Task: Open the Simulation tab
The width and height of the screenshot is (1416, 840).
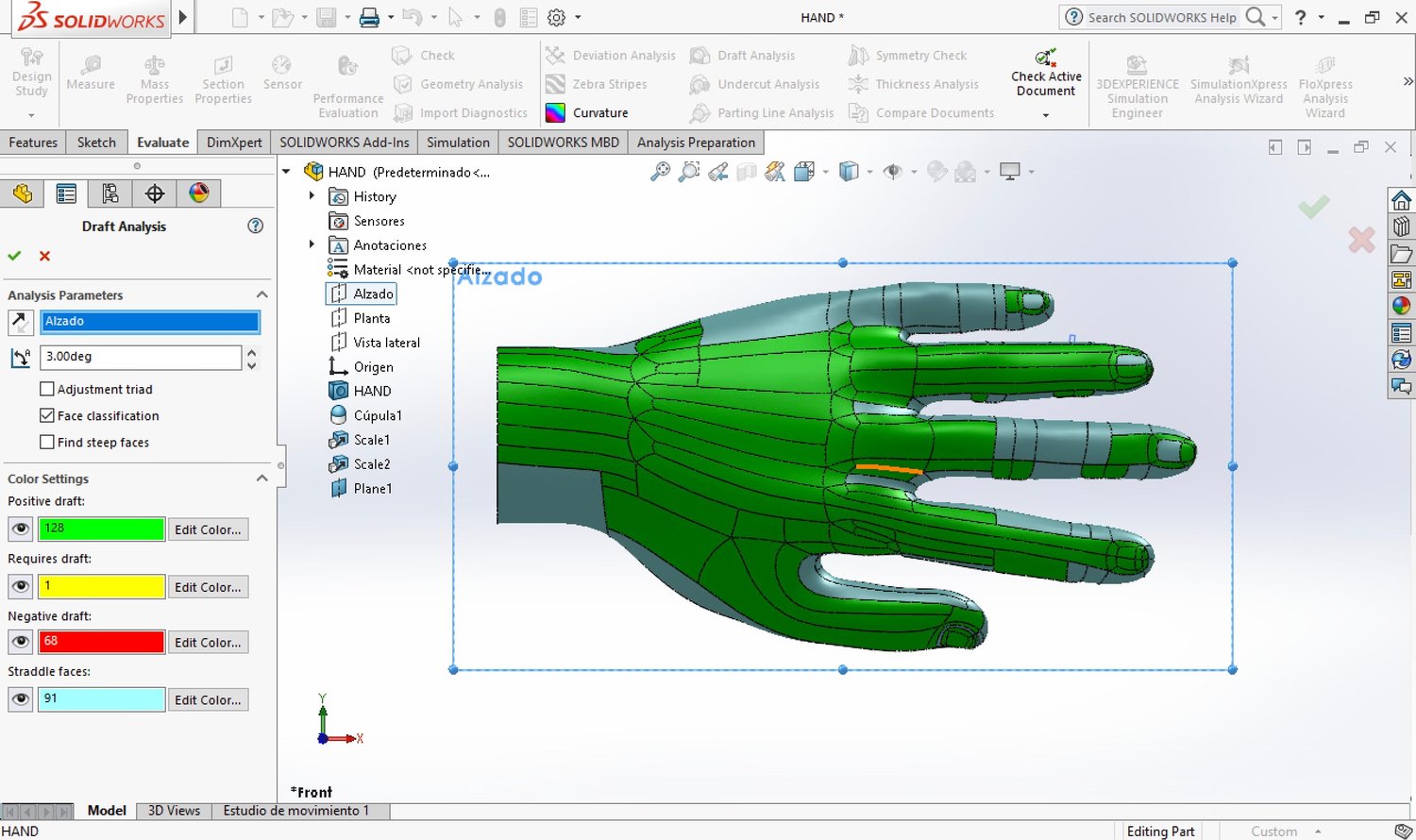Action: click(x=458, y=143)
